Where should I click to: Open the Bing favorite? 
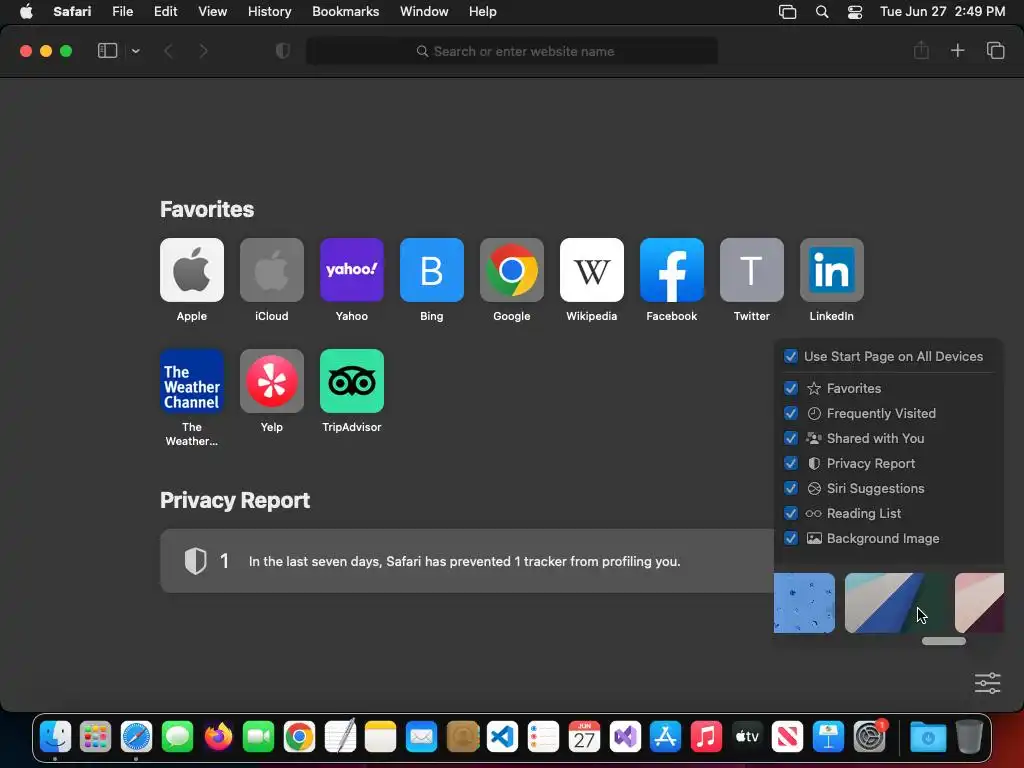pos(432,270)
